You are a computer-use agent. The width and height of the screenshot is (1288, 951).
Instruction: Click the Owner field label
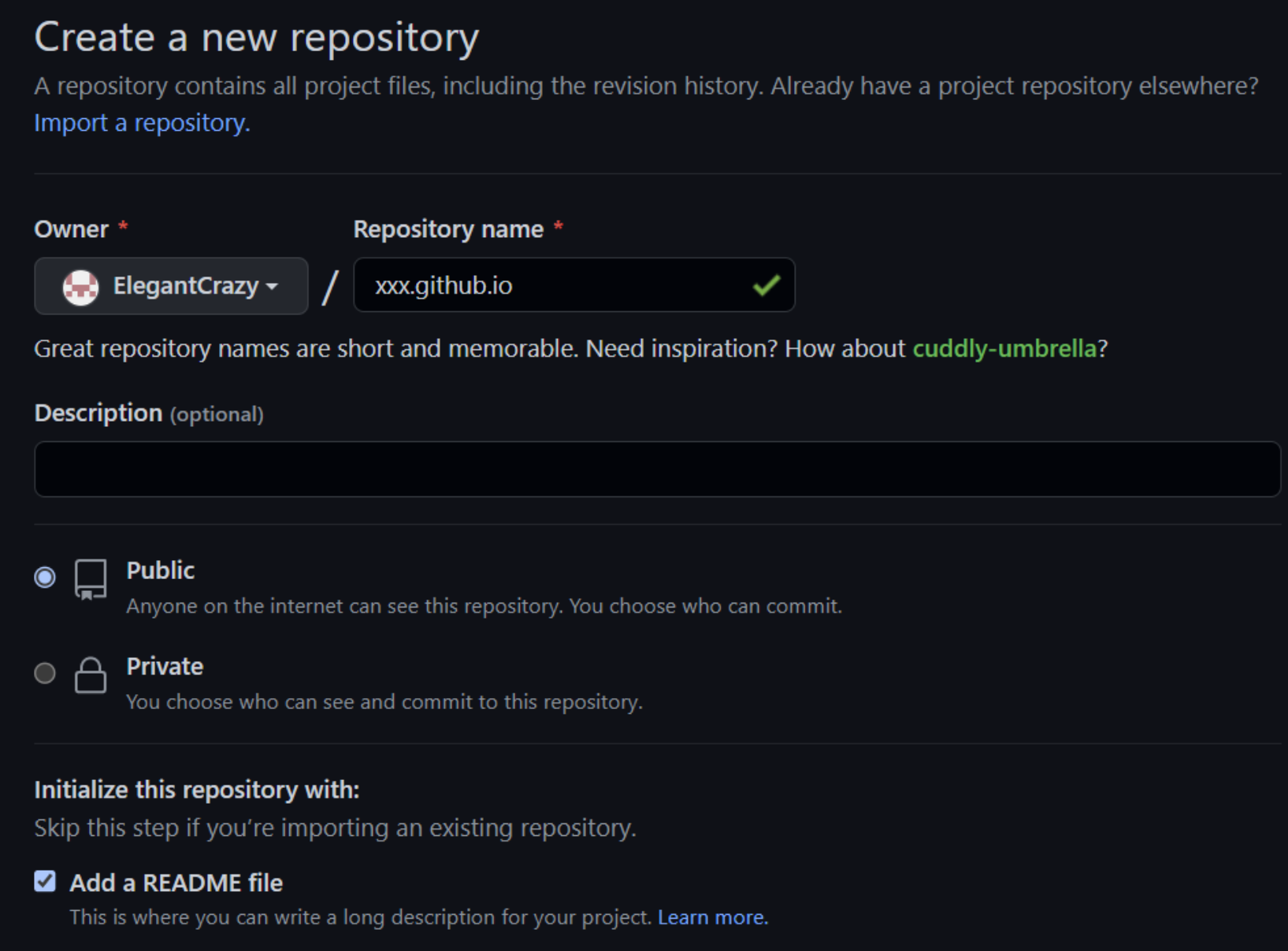pos(72,229)
